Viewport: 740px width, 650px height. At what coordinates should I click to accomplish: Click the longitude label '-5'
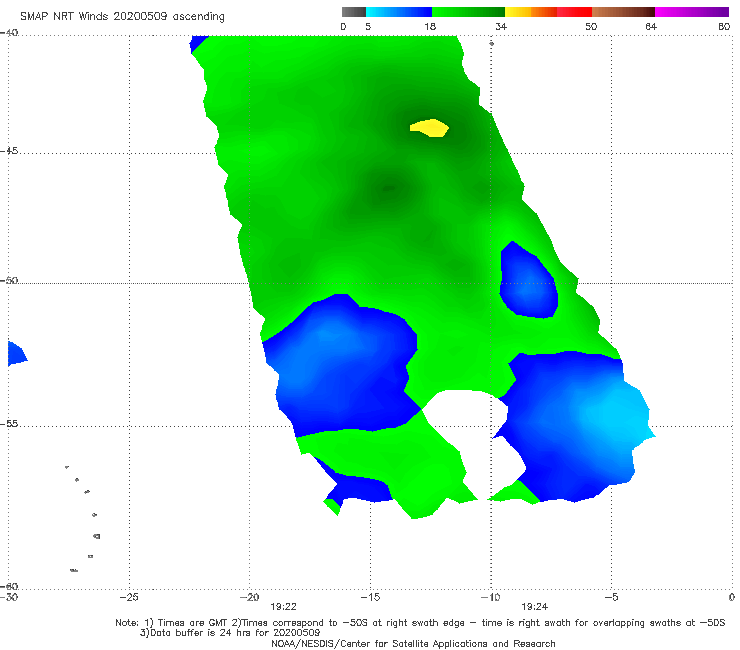coord(611,597)
